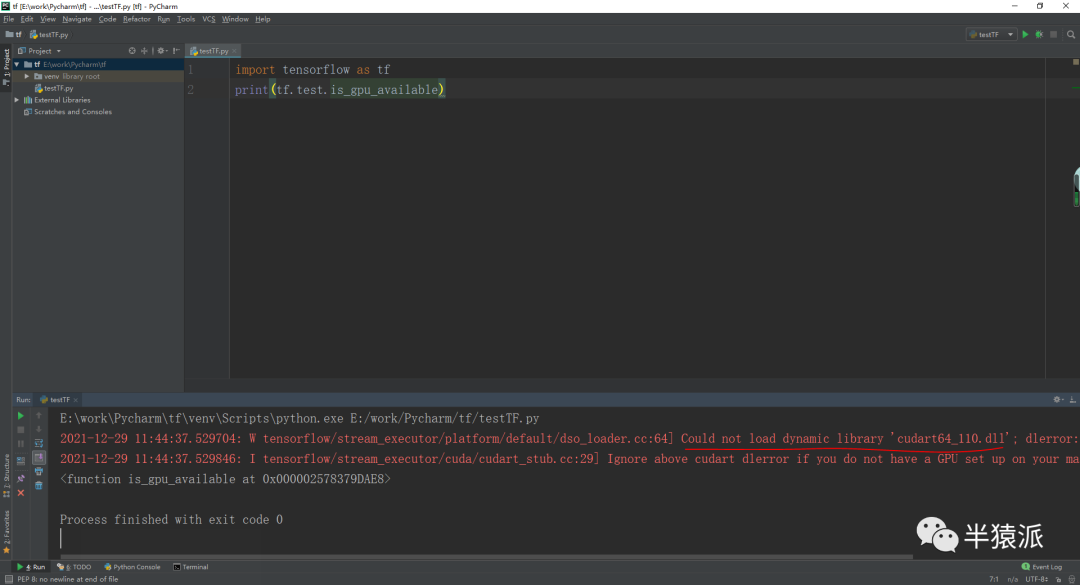Expand External Libraries node
Viewport: 1080px width, 585px height.
[17, 100]
